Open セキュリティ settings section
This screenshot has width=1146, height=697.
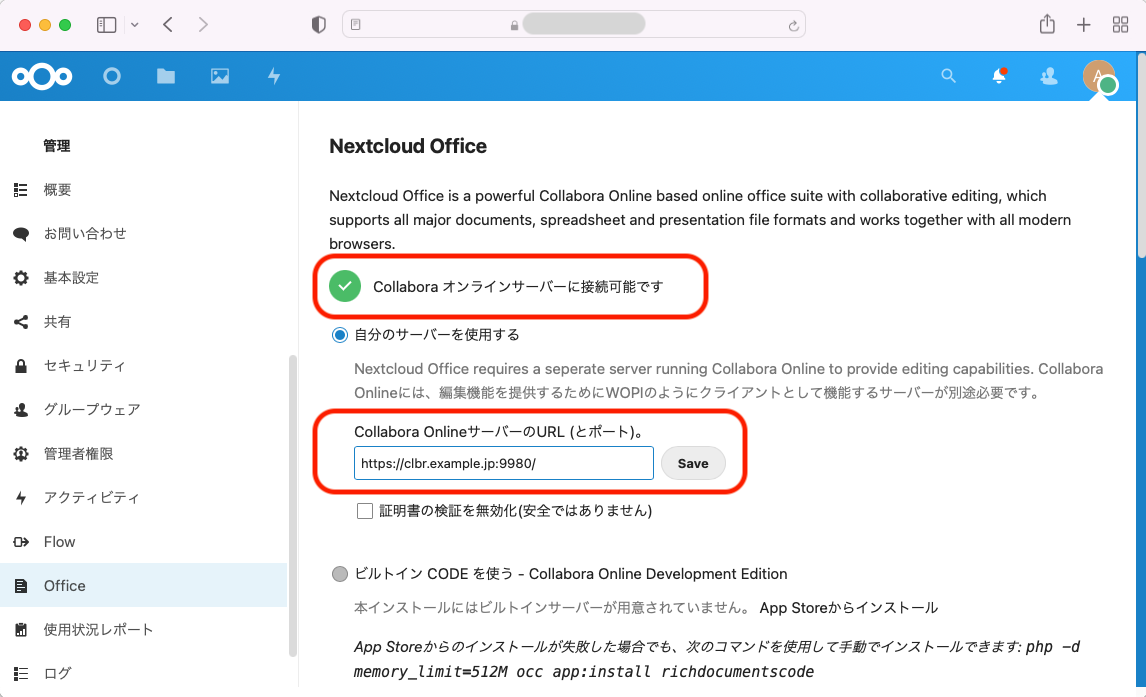143,365
